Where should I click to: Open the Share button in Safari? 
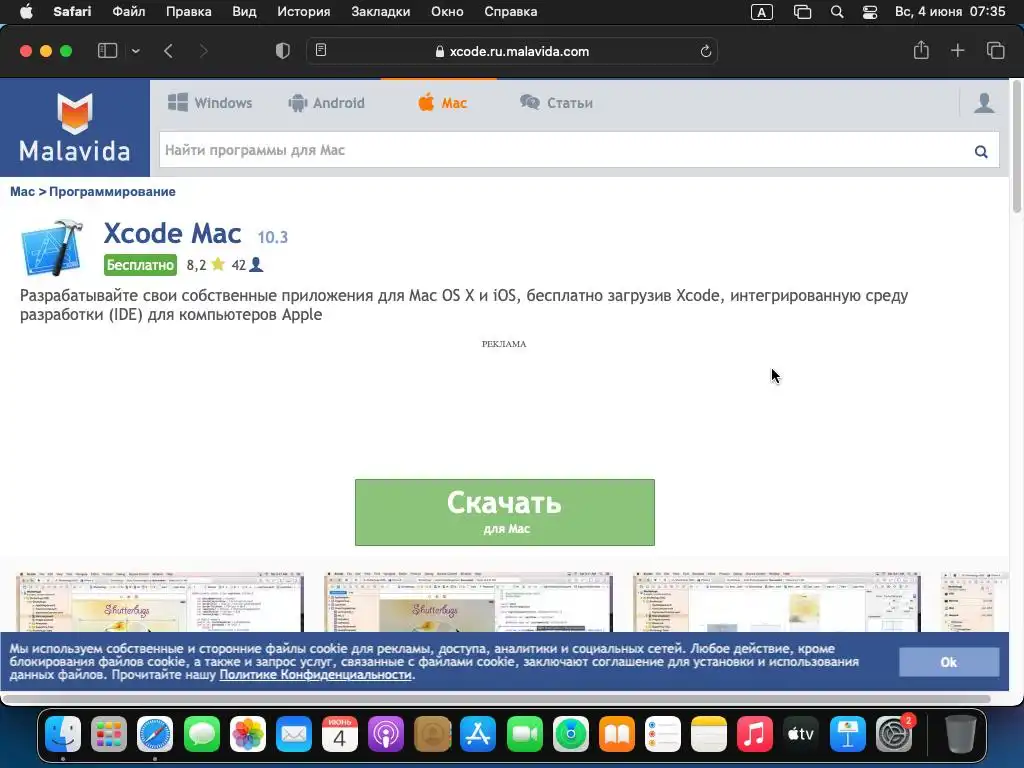921,50
